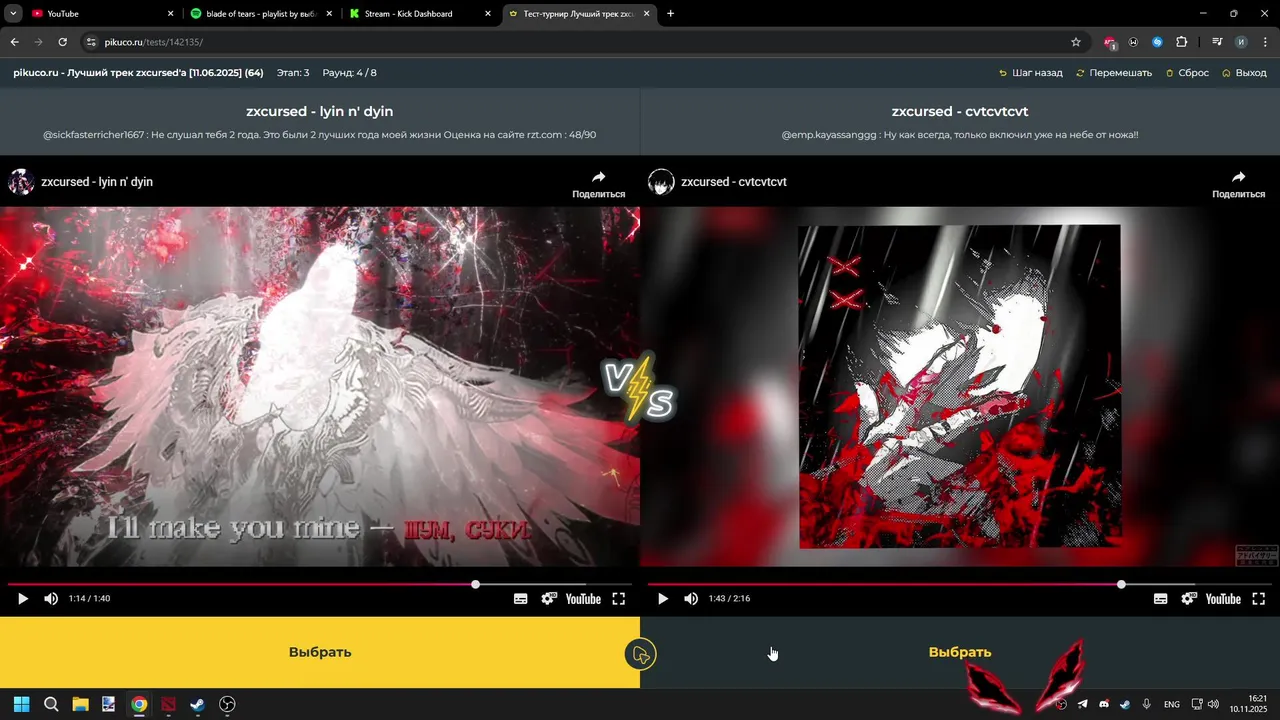Mute the left lyin n' dyin video
Image resolution: width=1280 pixels, height=720 pixels.
click(x=51, y=599)
